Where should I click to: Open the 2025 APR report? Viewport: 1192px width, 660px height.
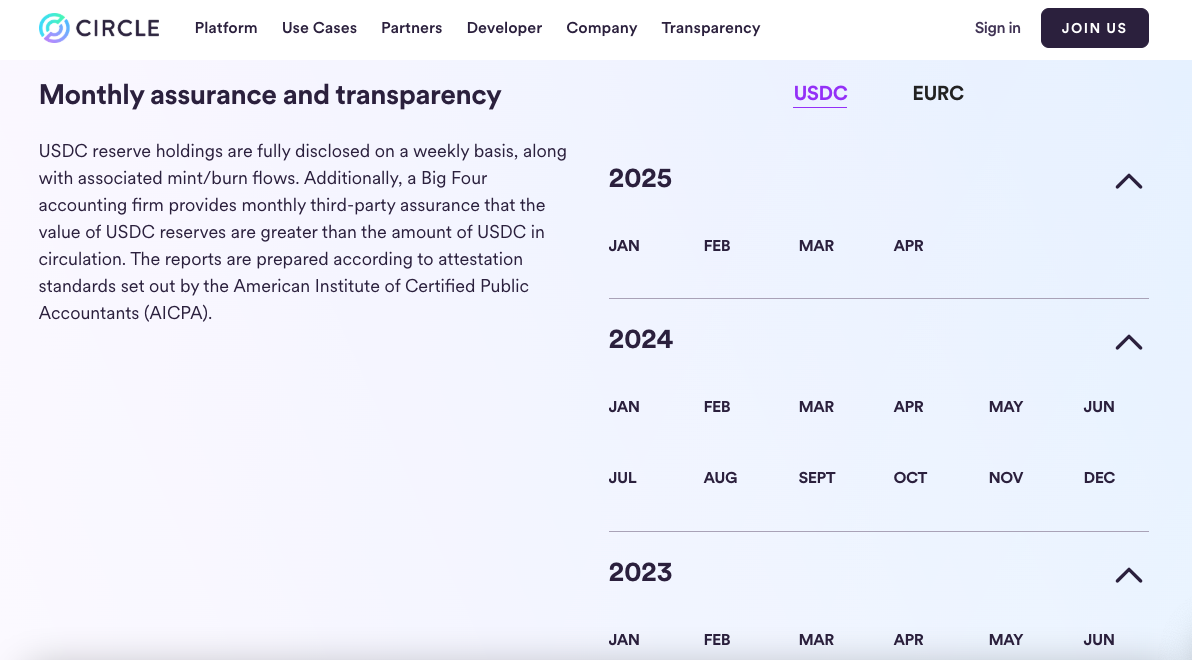pyautogui.click(x=908, y=246)
